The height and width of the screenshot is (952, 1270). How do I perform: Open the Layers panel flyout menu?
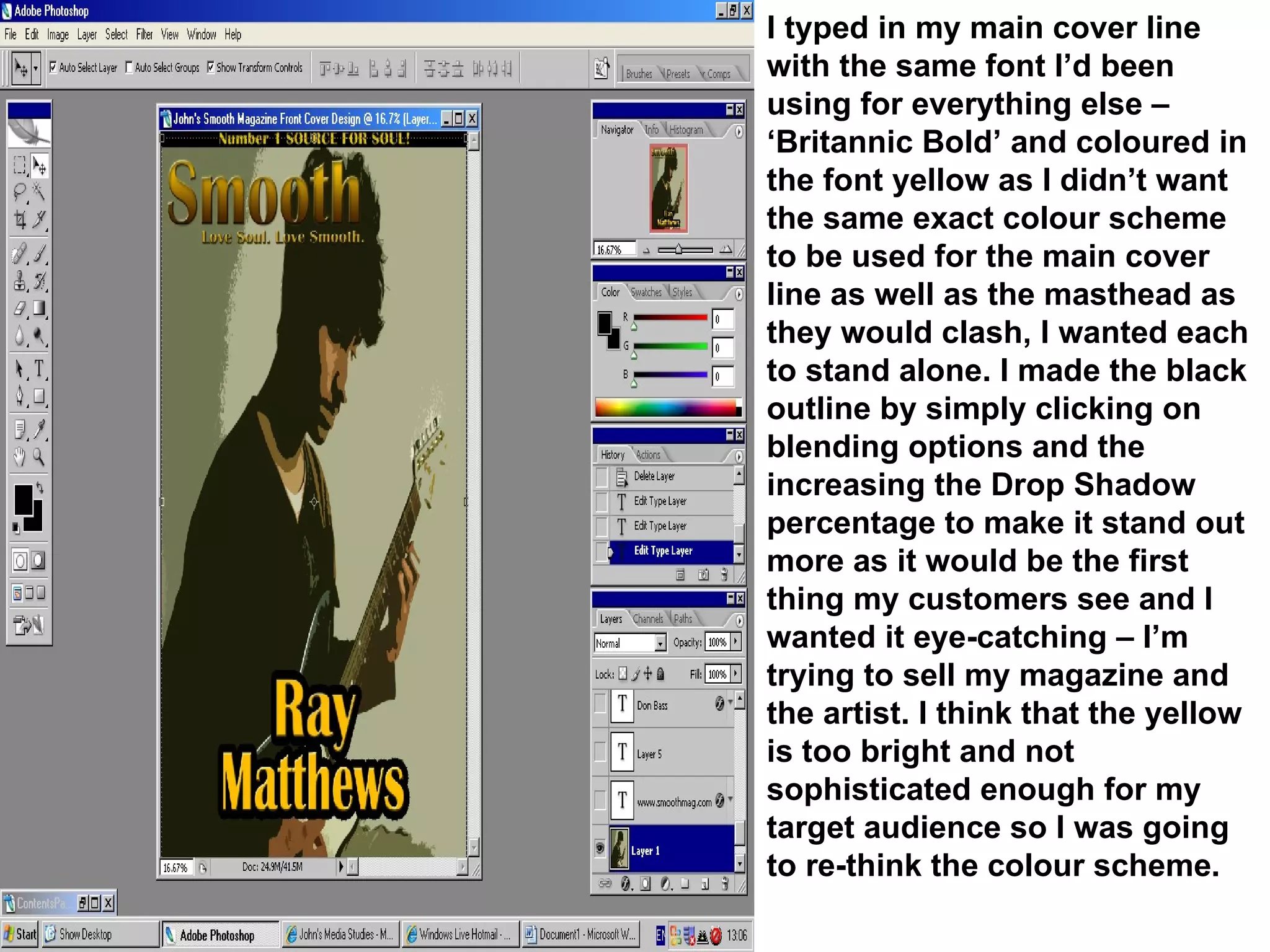click(x=739, y=620)
